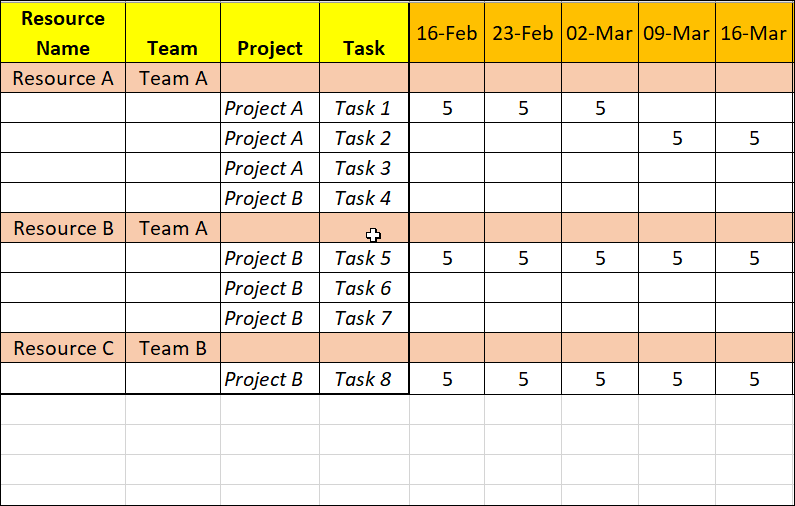Screen dimensions: 795x506
Task: Select the Task 4 cell
Action: [364, 198]
